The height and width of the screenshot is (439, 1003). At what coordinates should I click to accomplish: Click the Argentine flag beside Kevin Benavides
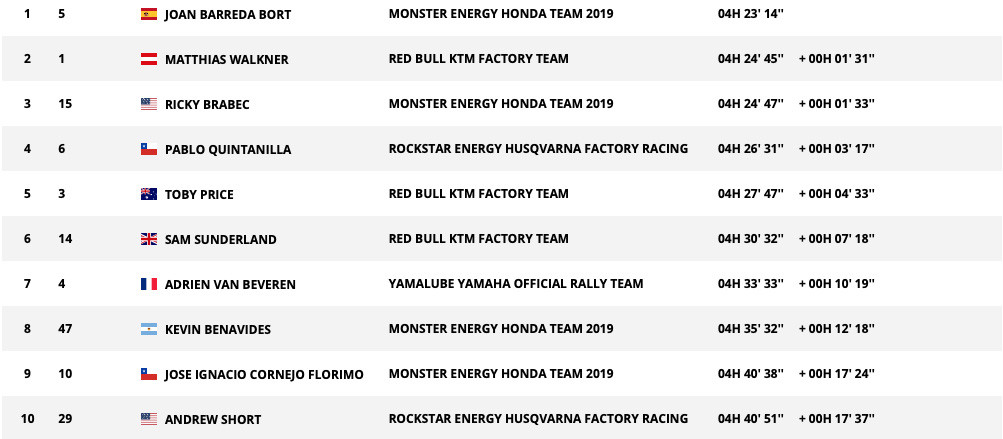click(x=149, y=330)
